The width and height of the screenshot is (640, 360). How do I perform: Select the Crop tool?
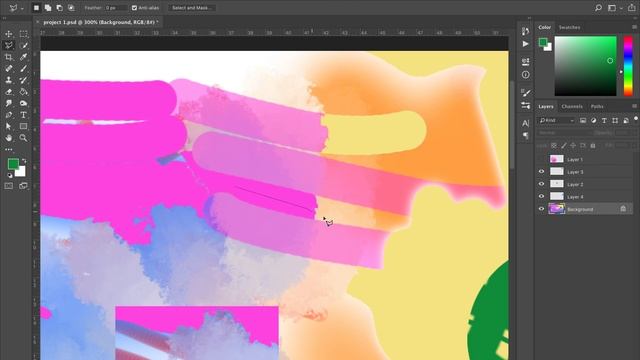tap(9, 57)
